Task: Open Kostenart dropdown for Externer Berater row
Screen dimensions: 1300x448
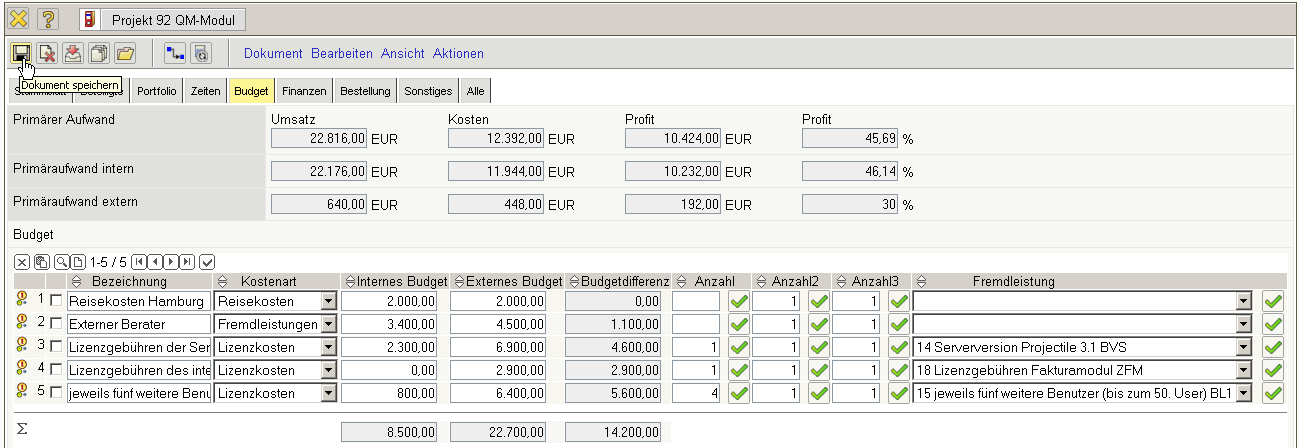Action: pos(328,324)
